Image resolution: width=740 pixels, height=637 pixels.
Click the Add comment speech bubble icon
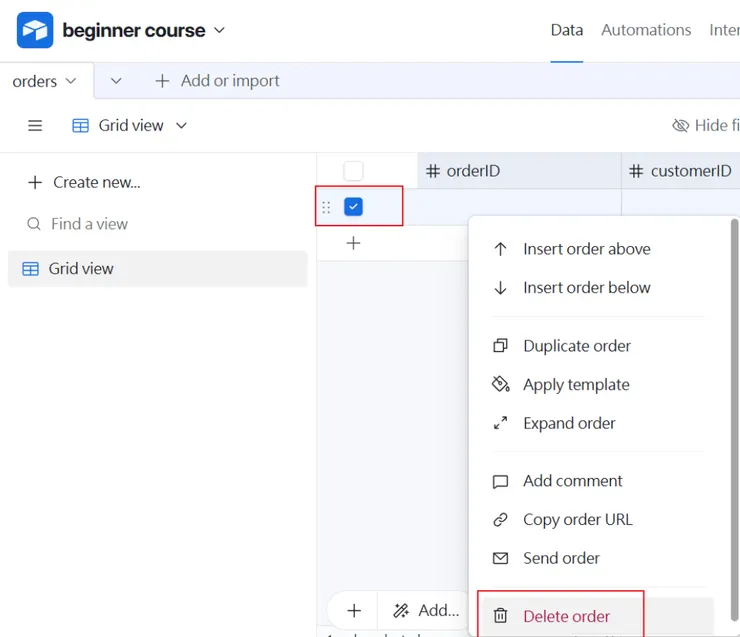coord(501,481)
